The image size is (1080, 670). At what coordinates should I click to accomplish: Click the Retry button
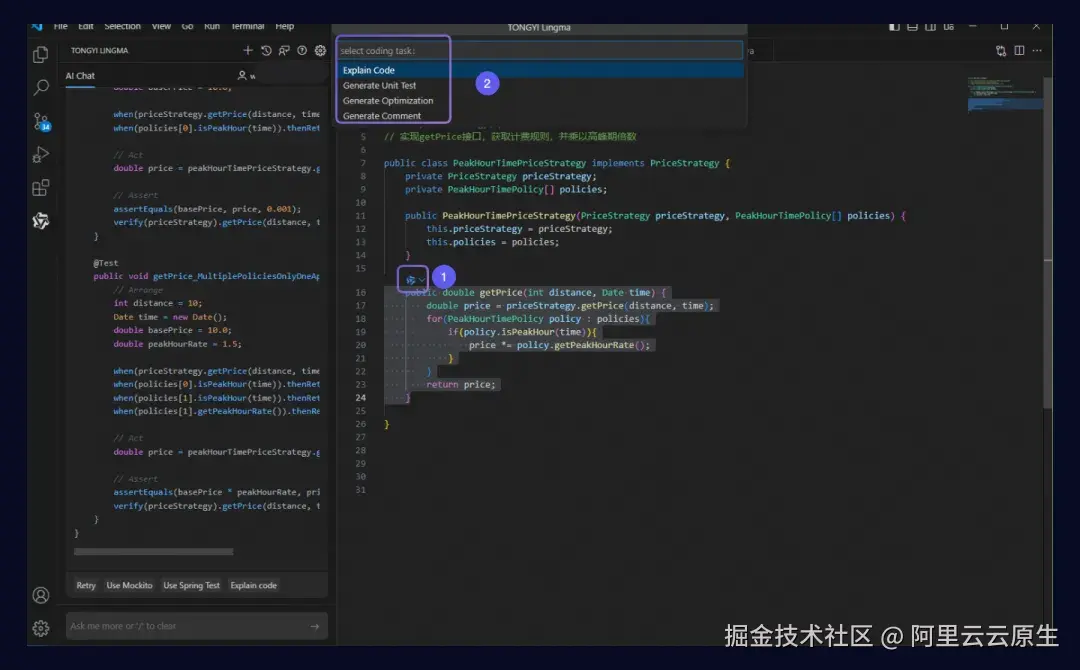(86, 585)
